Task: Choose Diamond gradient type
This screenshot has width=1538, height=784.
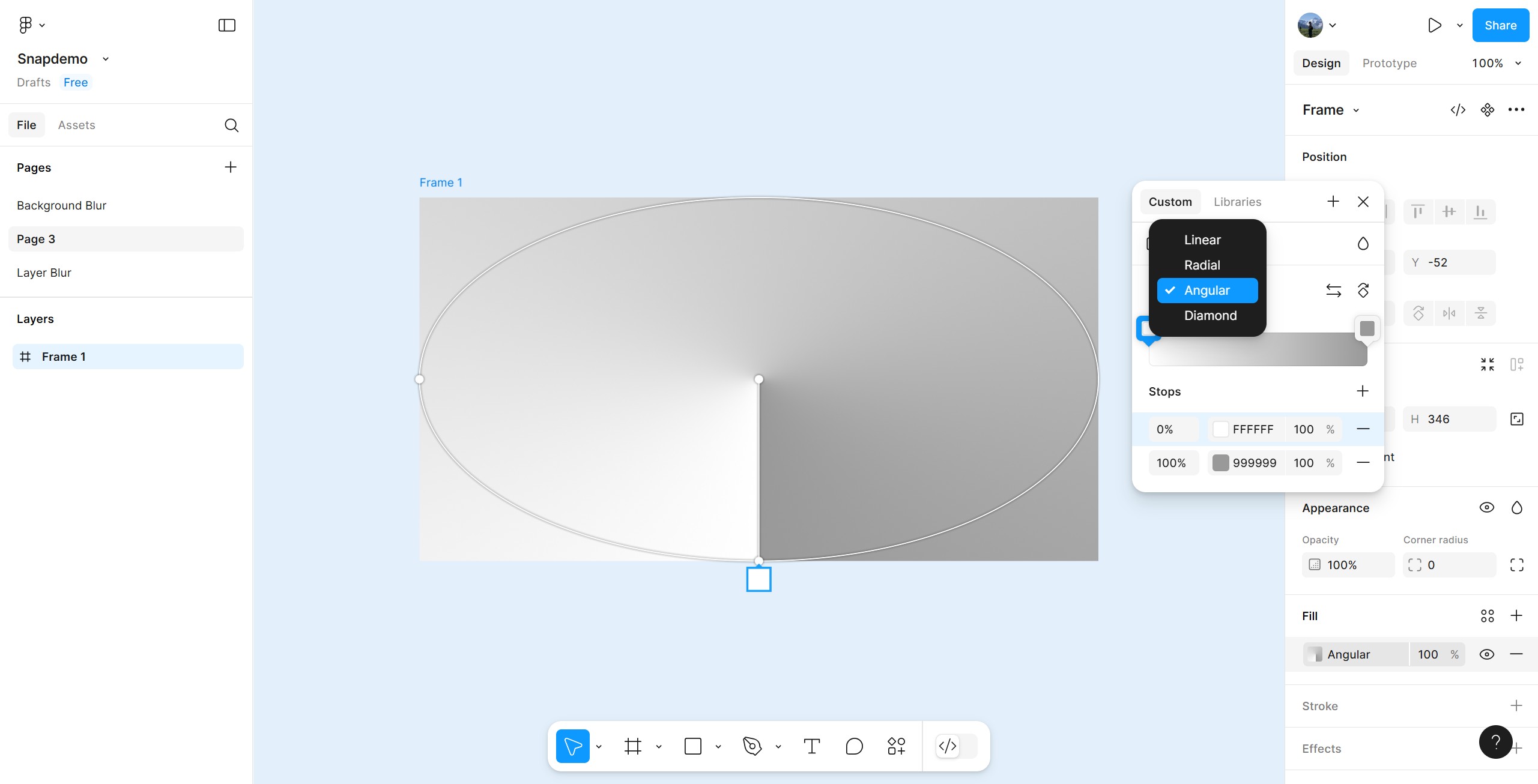Action: tap(1207, 315)
